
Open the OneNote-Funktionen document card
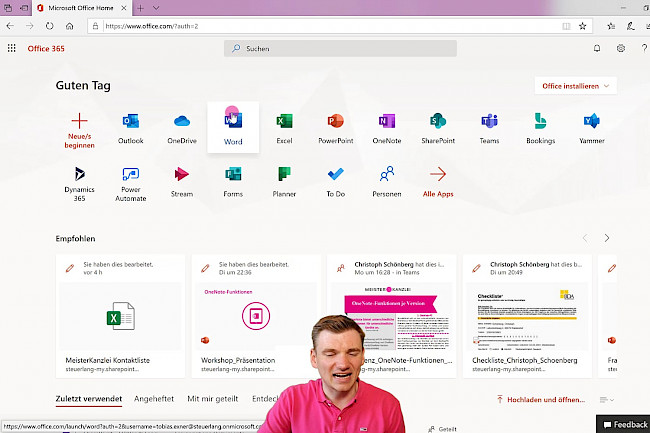coord(392,316)
